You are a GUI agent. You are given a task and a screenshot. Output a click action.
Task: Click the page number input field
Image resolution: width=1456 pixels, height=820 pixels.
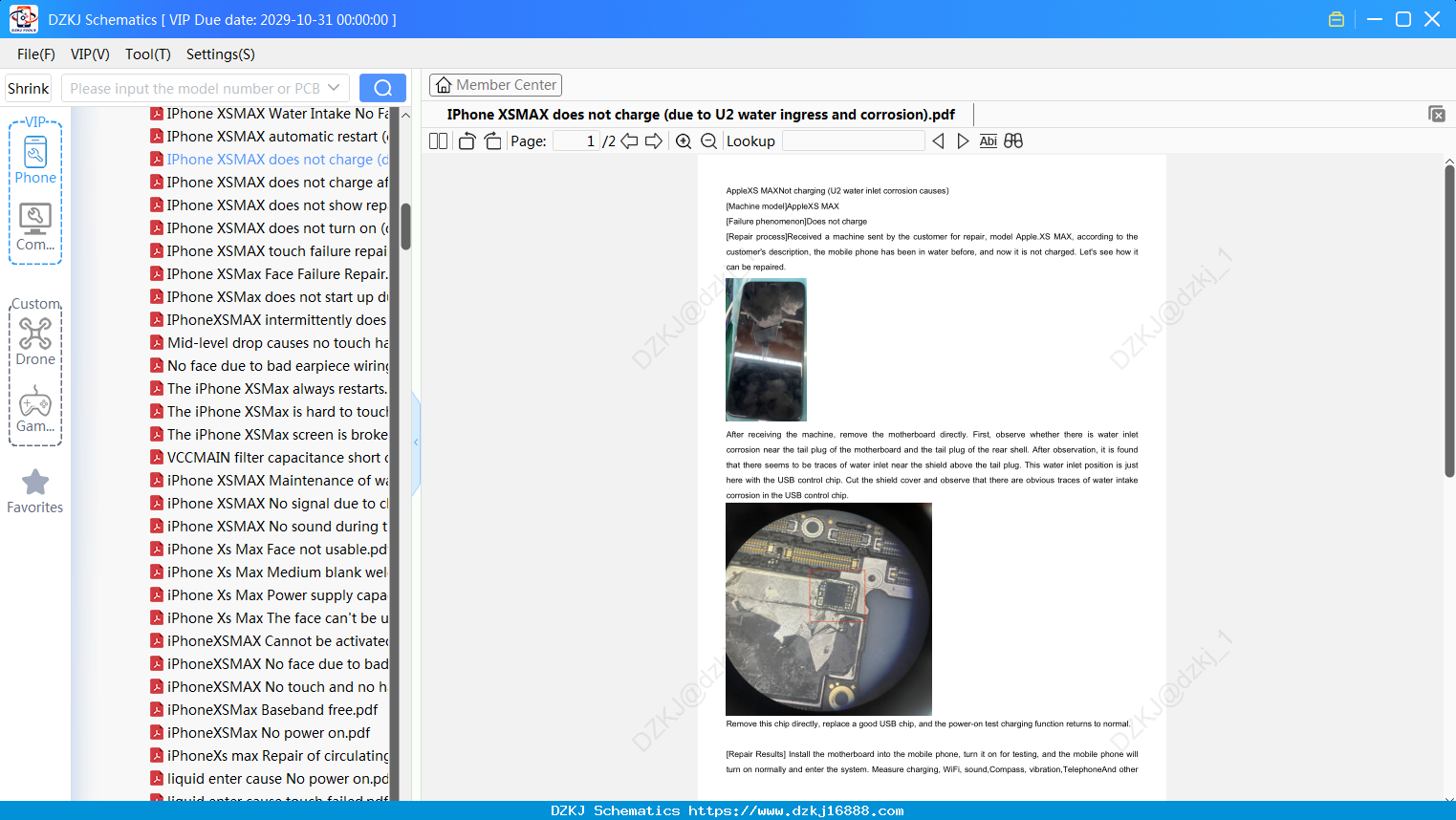[x=576, y=141]
